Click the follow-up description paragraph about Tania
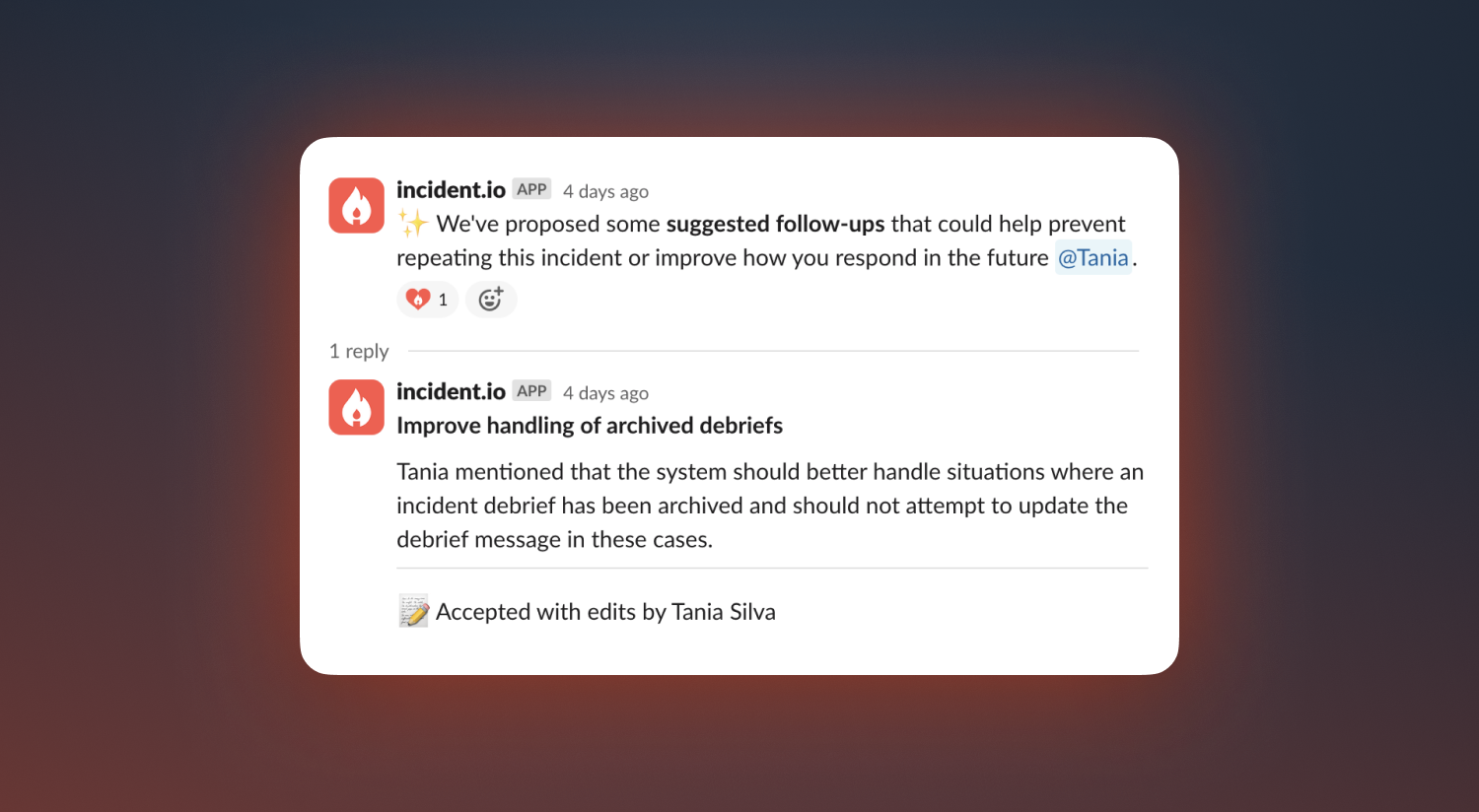The width and height of the screenshot is (1479, 812). click(x=770, y=506)
